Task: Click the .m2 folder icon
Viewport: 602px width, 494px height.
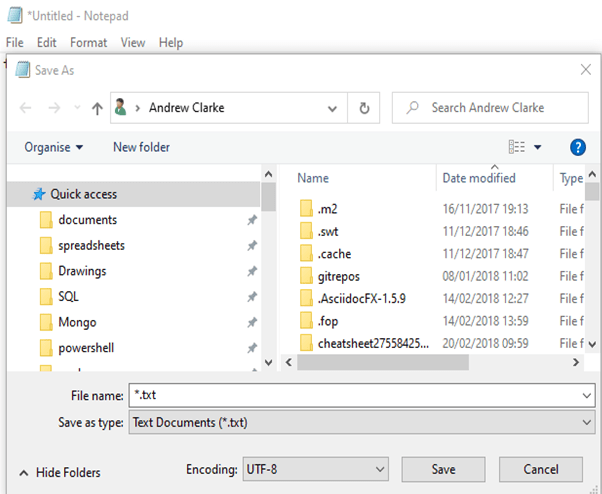Action: click(306, 209)
